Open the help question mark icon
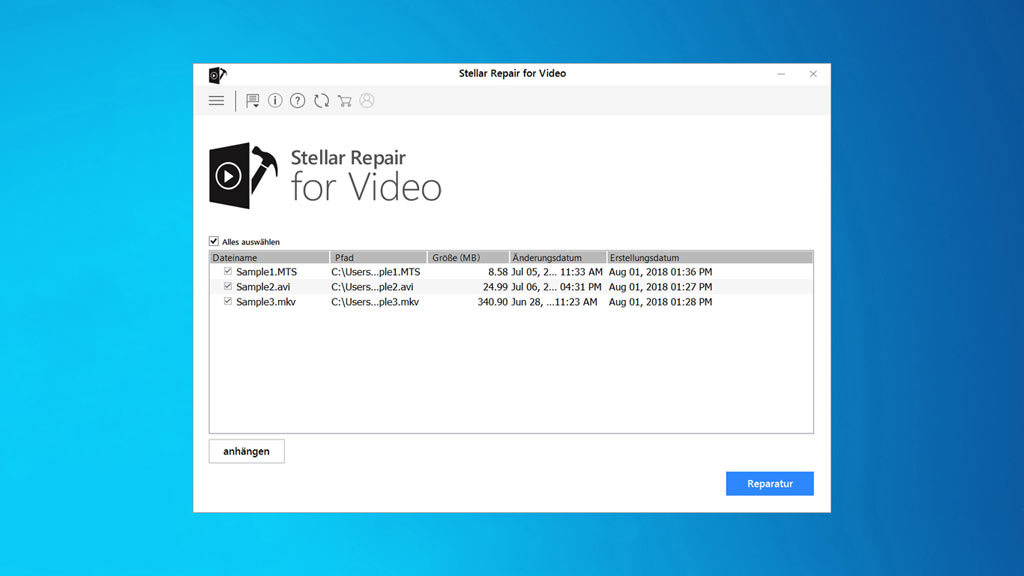This screenshot has width=1024, height=576. 298,101
